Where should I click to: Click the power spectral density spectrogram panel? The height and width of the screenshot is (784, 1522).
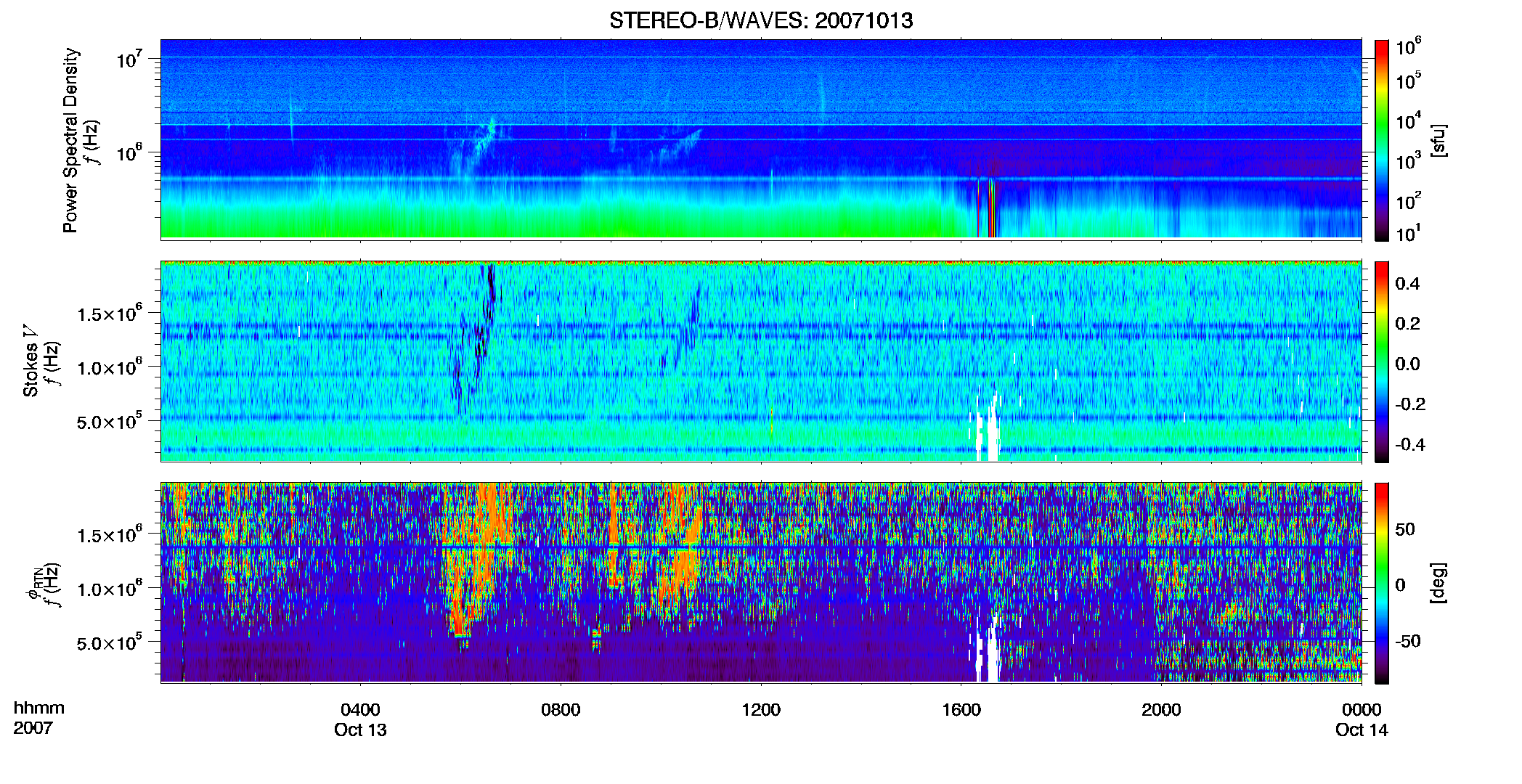click(761, 139)
